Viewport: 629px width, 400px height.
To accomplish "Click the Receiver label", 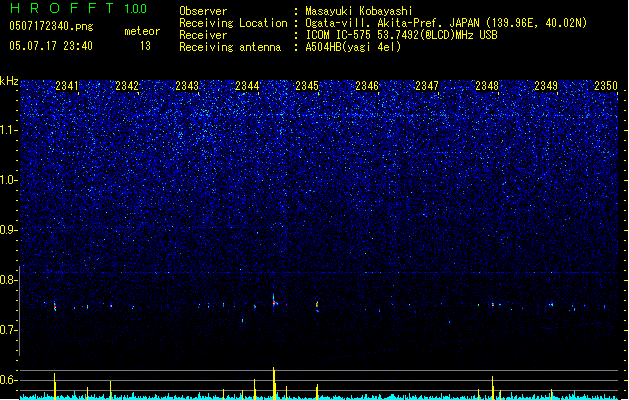I will tap(203, 35).
